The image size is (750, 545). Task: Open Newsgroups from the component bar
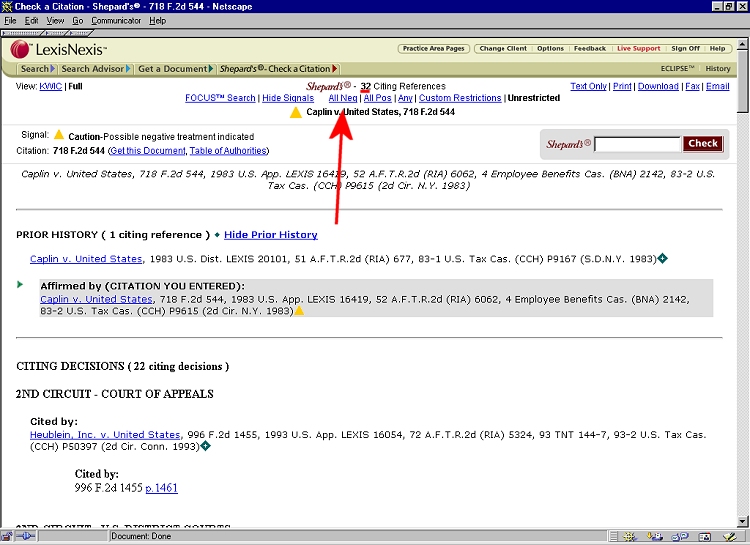(x=680, y=537)
